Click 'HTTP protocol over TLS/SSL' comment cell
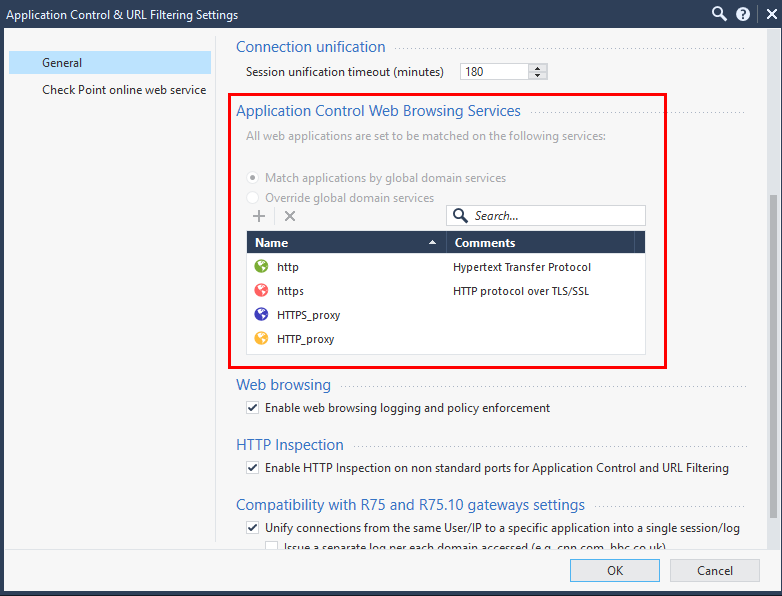 [x=521, y=291]
